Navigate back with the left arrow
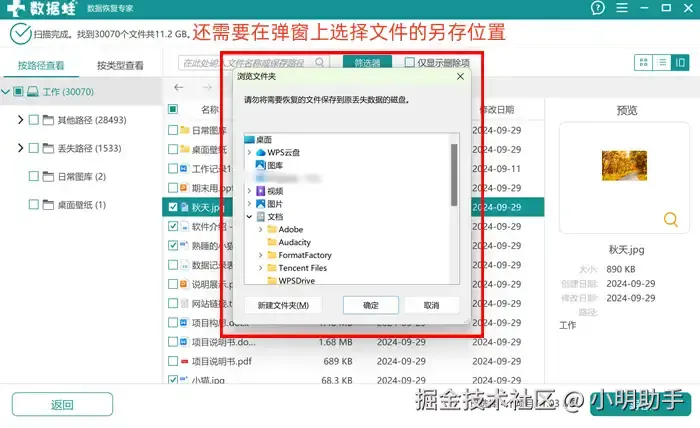 pos(179,87)
